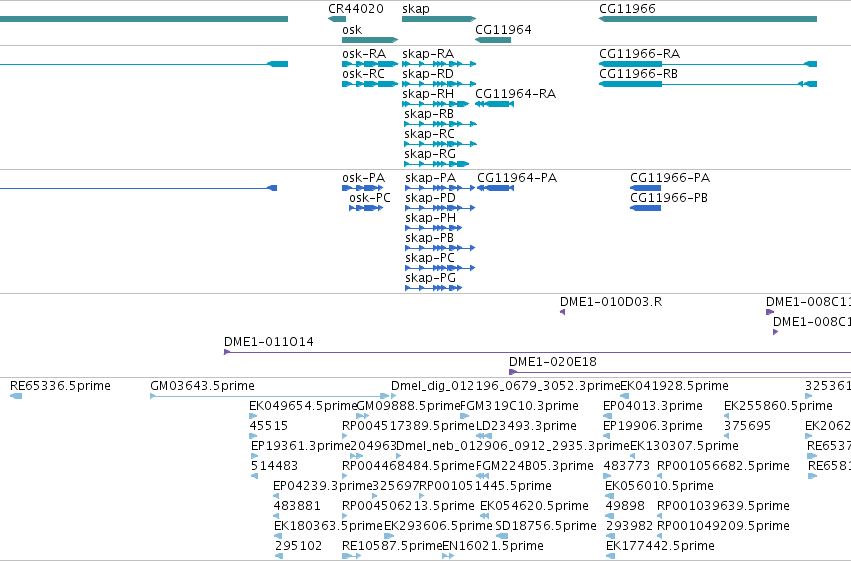The image size is (851, 561).
Task: Click the EP04239.3prime EST
Action: [x=276, y=496]
